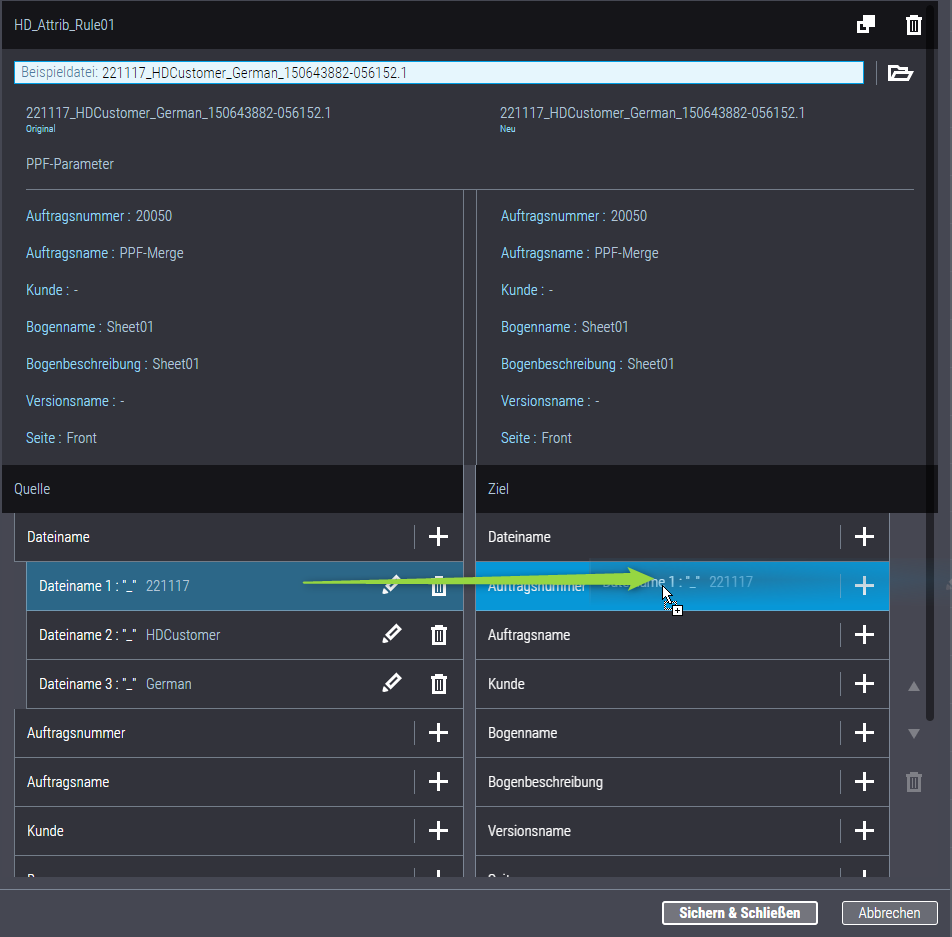Add entry to source Auftragsnummer
The height and width of the screenshot is (937, 952).
pyautogui.click(x=438, y=733)
